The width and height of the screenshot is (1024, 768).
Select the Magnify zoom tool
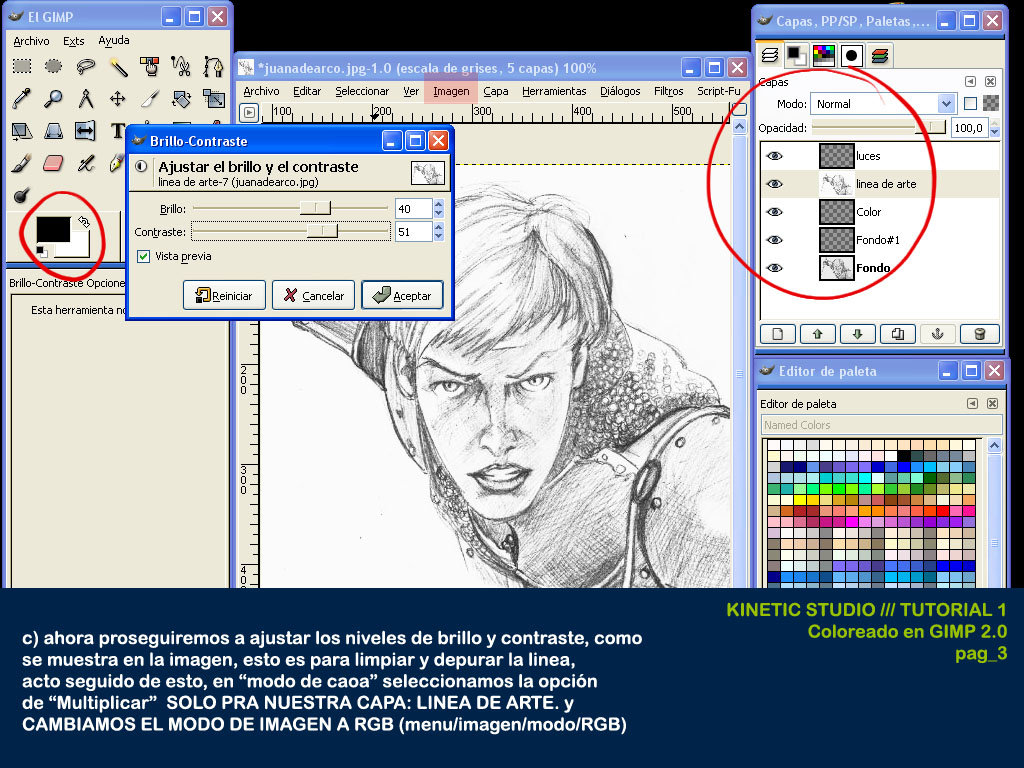pos(54,99)
